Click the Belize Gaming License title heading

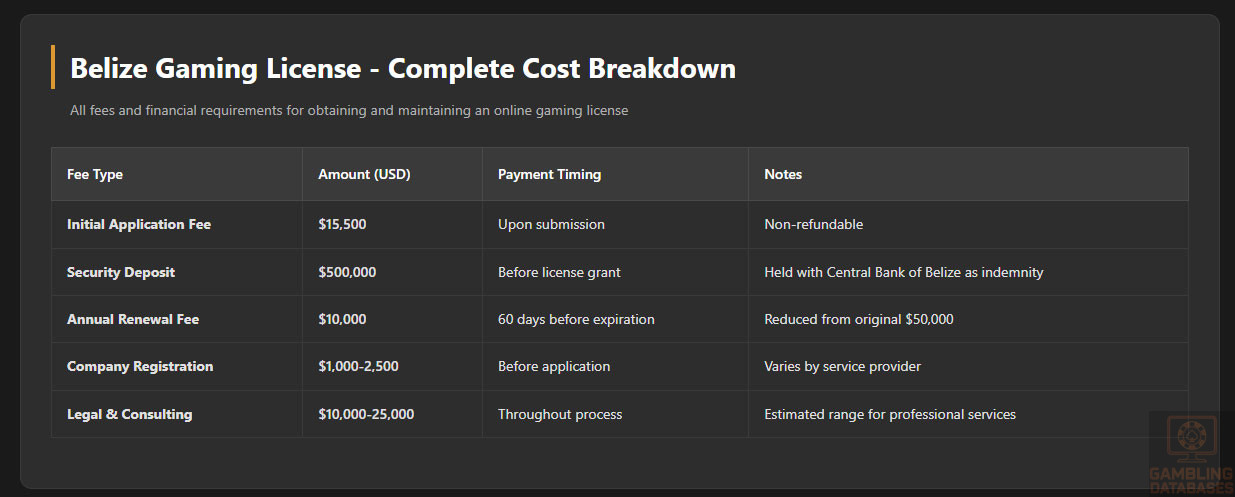(x=403, y=68)
